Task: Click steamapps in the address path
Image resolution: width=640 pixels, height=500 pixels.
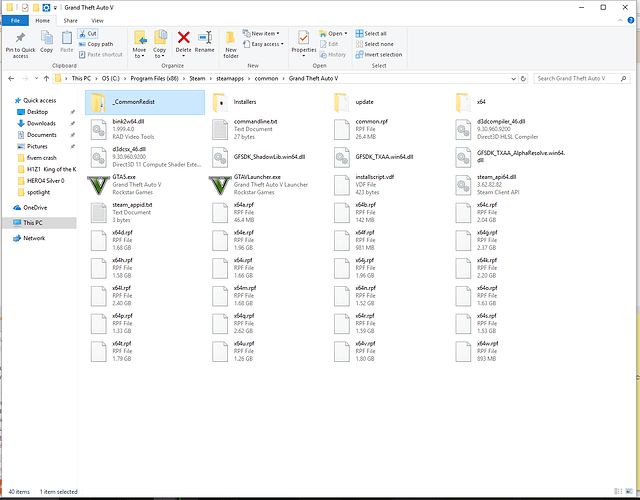Action: [x=230, y=78]
